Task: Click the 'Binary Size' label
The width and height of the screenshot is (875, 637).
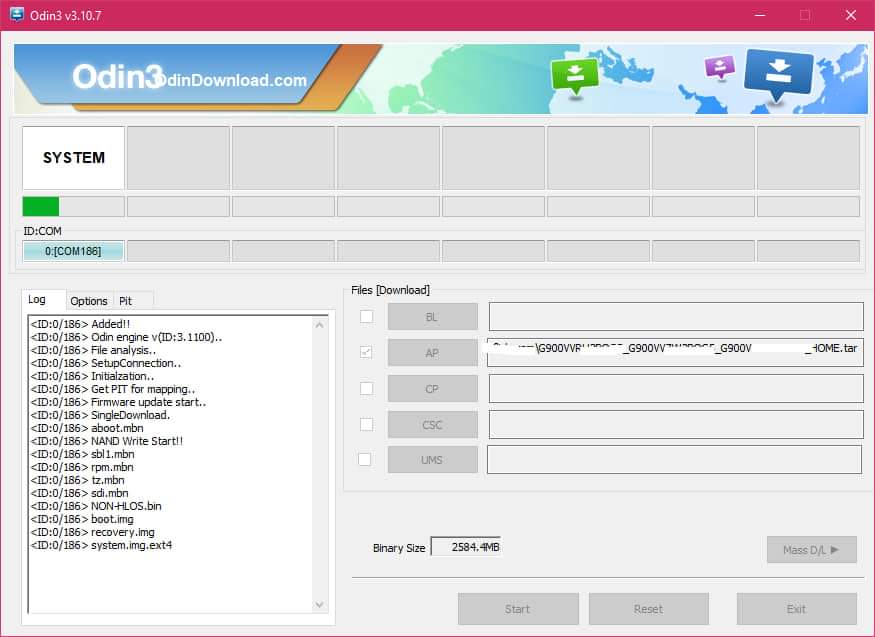Action: tap(399, 548)
